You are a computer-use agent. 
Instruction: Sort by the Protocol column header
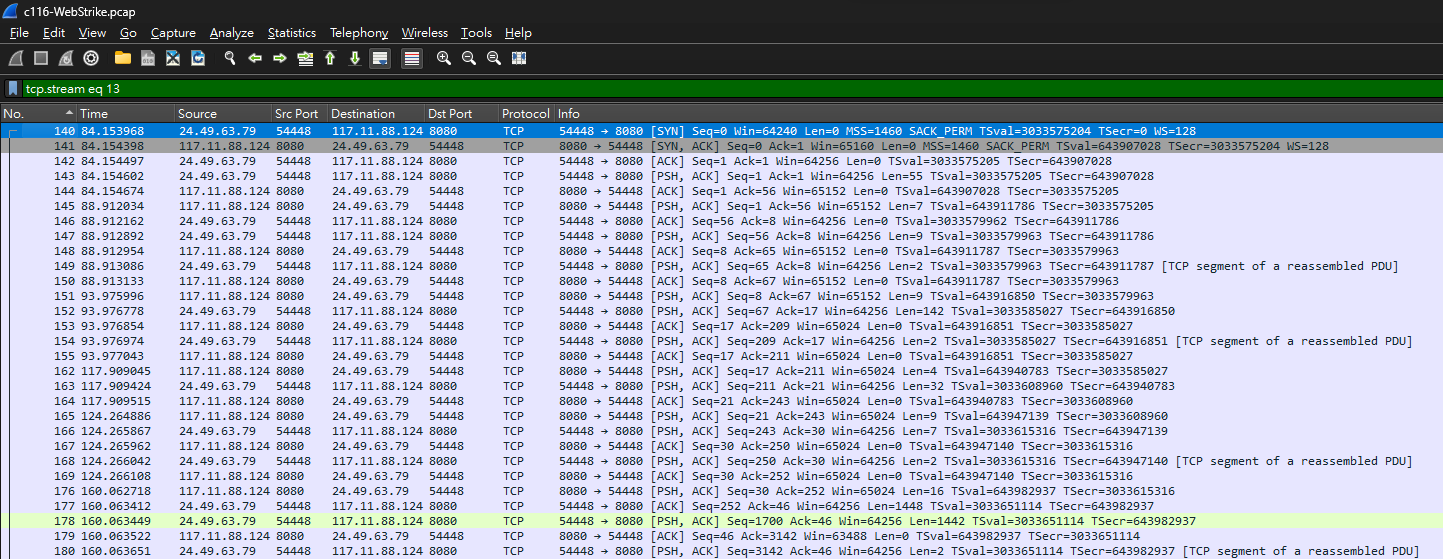526,114
